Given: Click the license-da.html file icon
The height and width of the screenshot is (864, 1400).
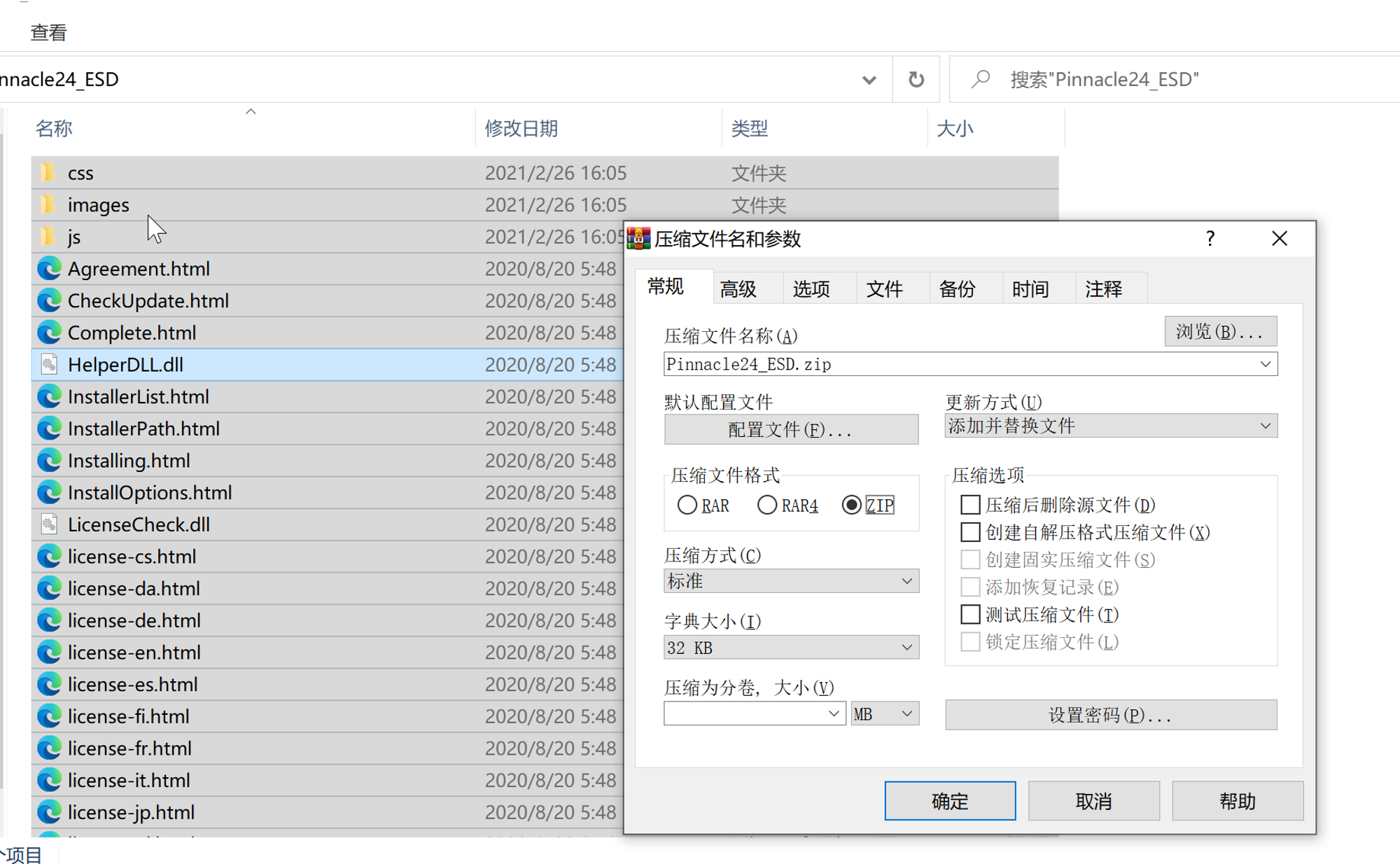Looking at the screenshot, I should pos(49,588).
